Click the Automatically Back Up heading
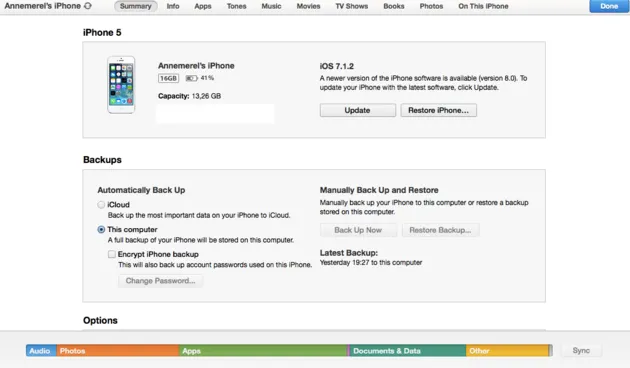Viewport: 630px width, 368px height. coord(141,190)
